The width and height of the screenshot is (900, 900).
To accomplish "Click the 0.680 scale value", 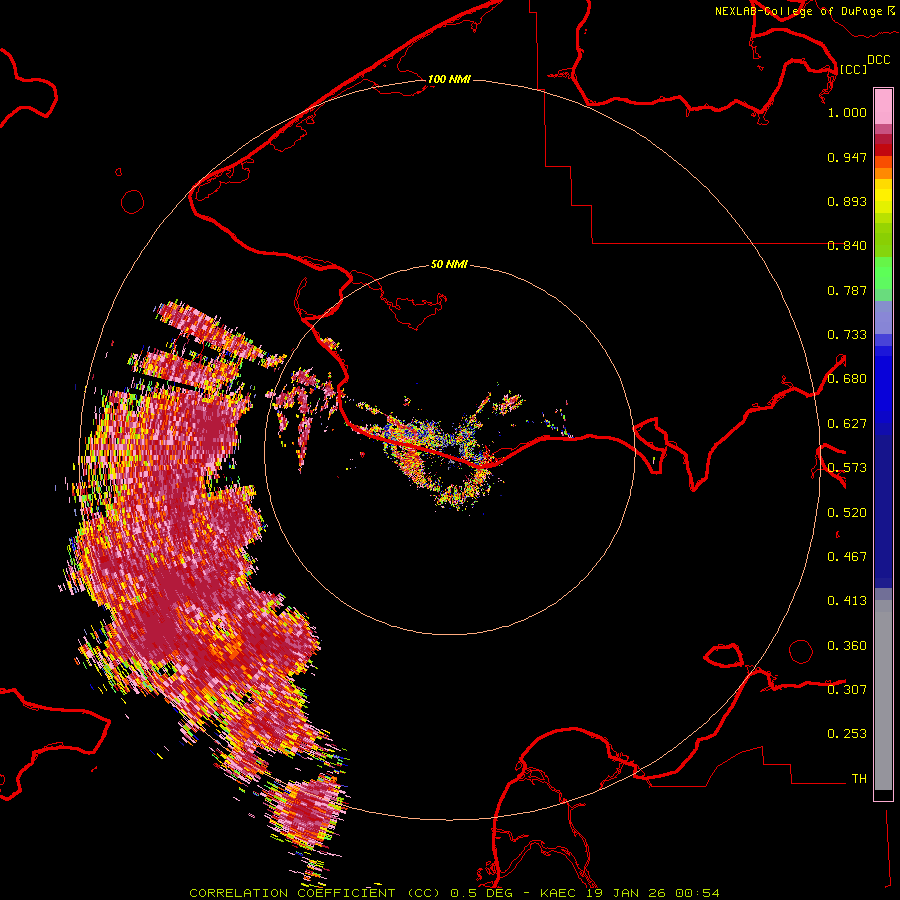I will pos(847,379).
